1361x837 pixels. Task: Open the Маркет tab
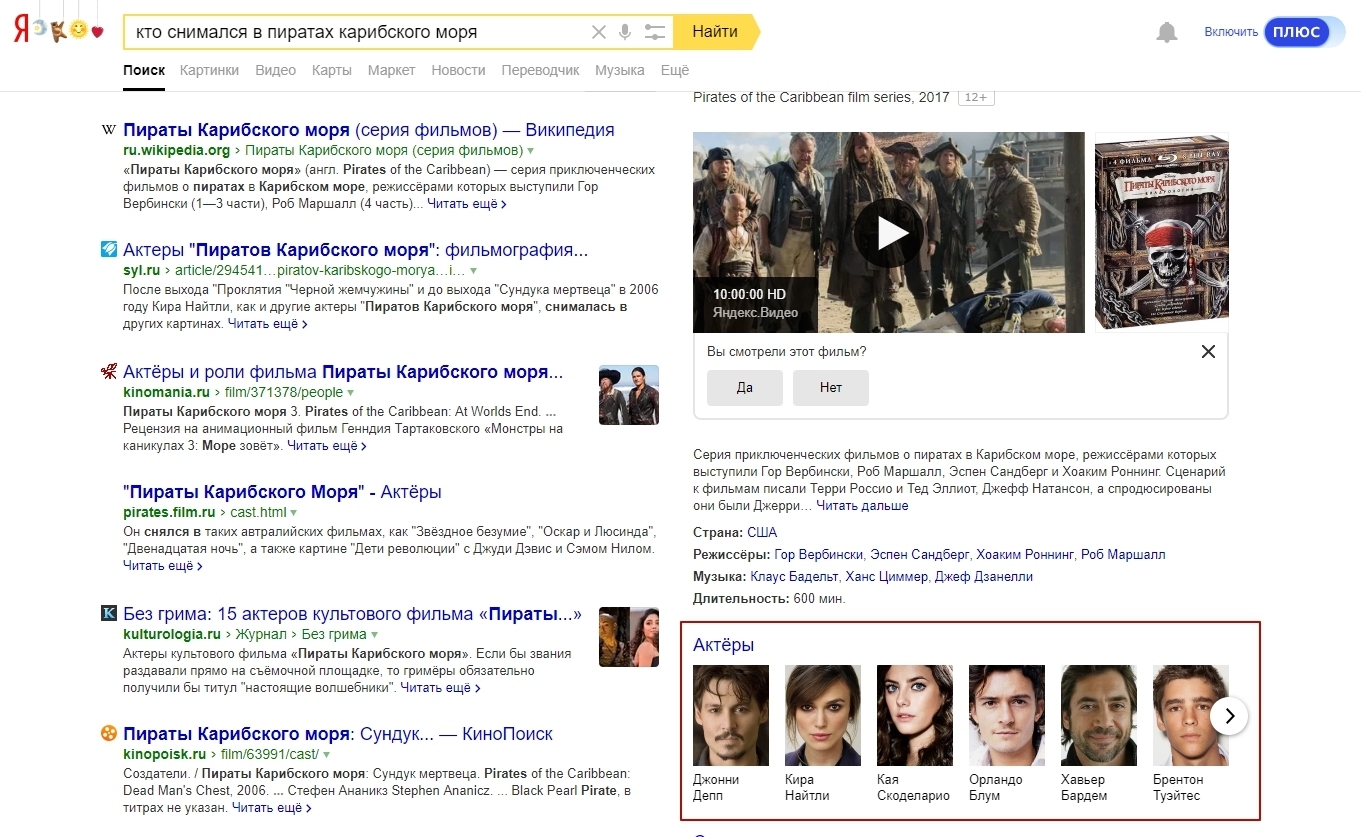click(x=391, y=71)
